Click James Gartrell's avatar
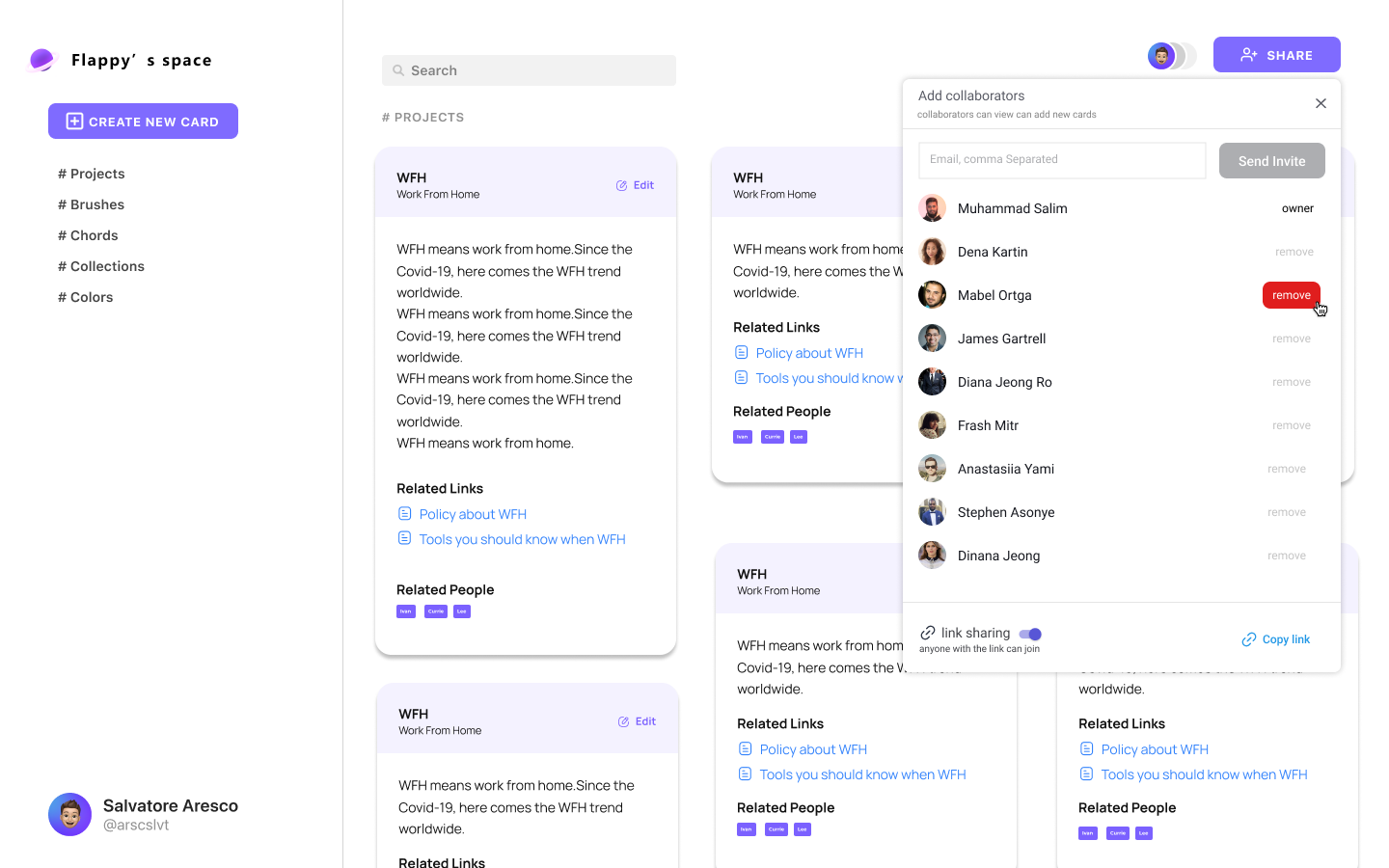Image resolution: width=1389 pixels, height=868 pixels. click(932, 339)
